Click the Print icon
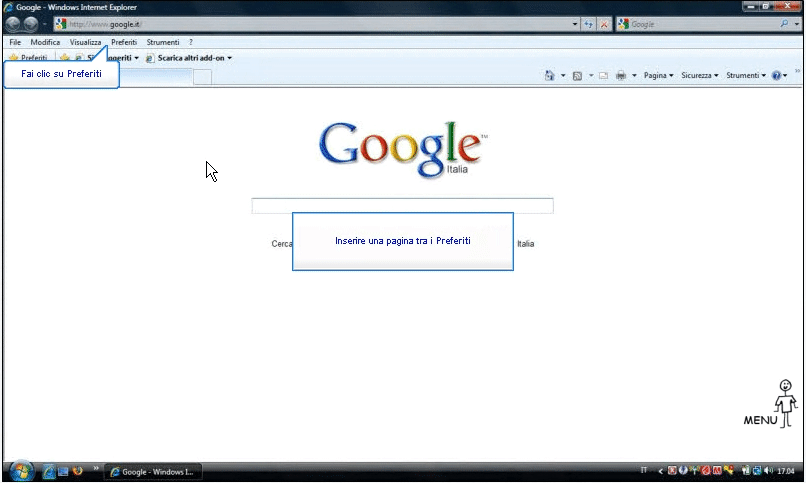This screenshot has height=483, width=806. pos(621,76)
